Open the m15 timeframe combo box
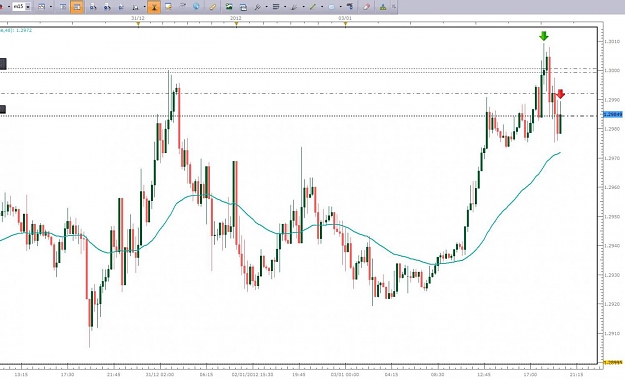 (21, 7)
